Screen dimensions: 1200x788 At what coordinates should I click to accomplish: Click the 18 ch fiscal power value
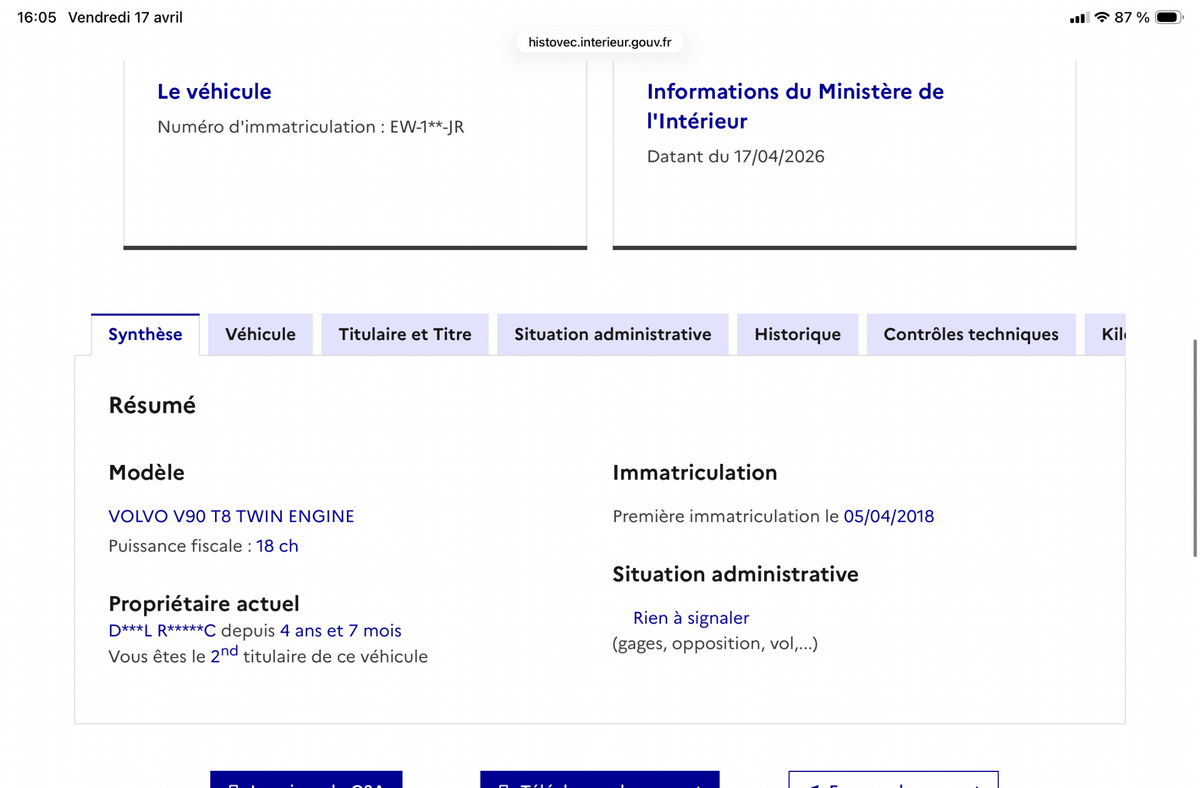[x=277, y=546]
